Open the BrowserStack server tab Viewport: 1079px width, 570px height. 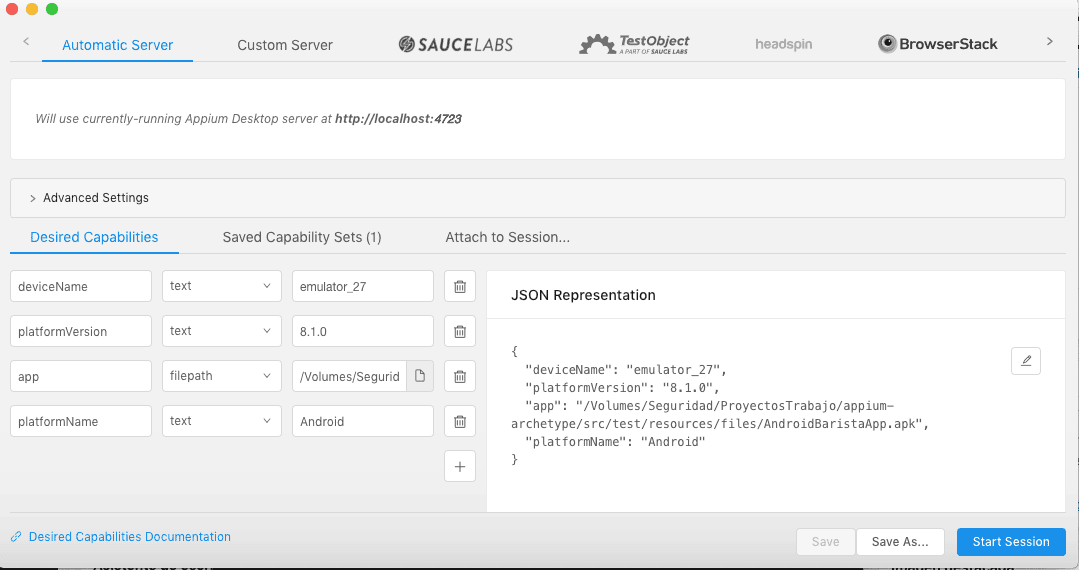pos(937,44)
